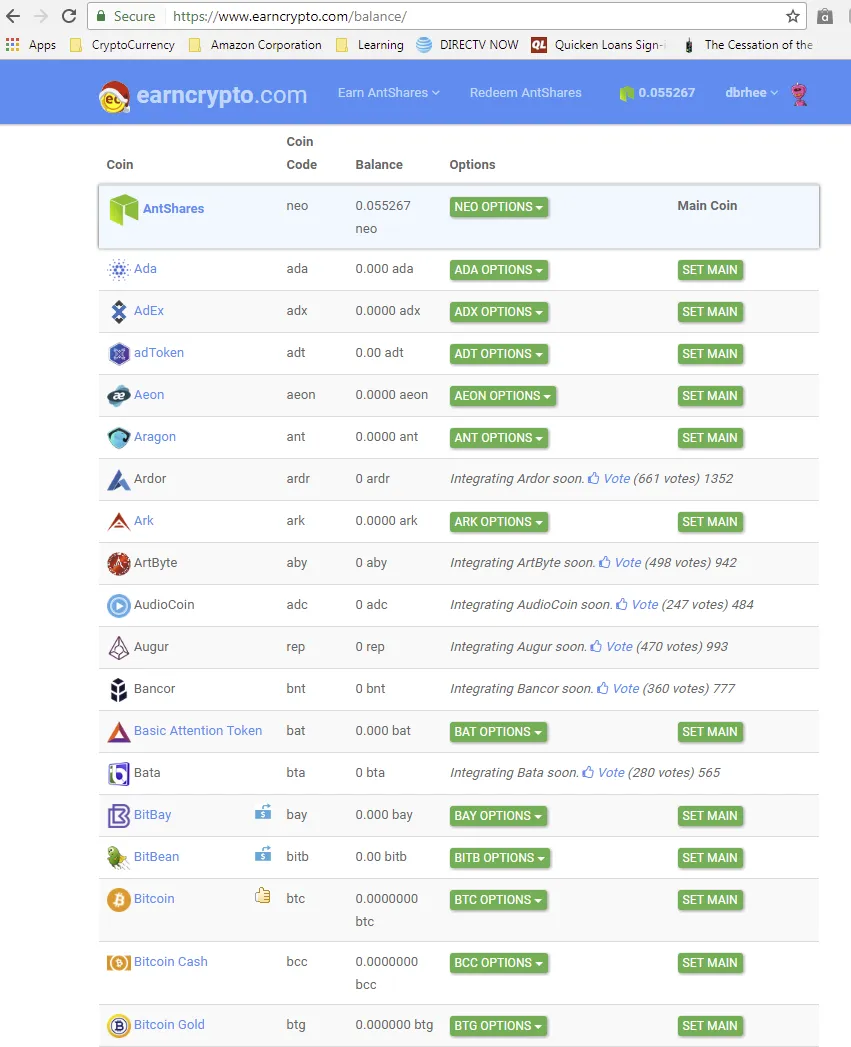Click the adToken coin icon
Viewport: 851px width, 1047px height.
pyautogui.click(x=119, y=354)
